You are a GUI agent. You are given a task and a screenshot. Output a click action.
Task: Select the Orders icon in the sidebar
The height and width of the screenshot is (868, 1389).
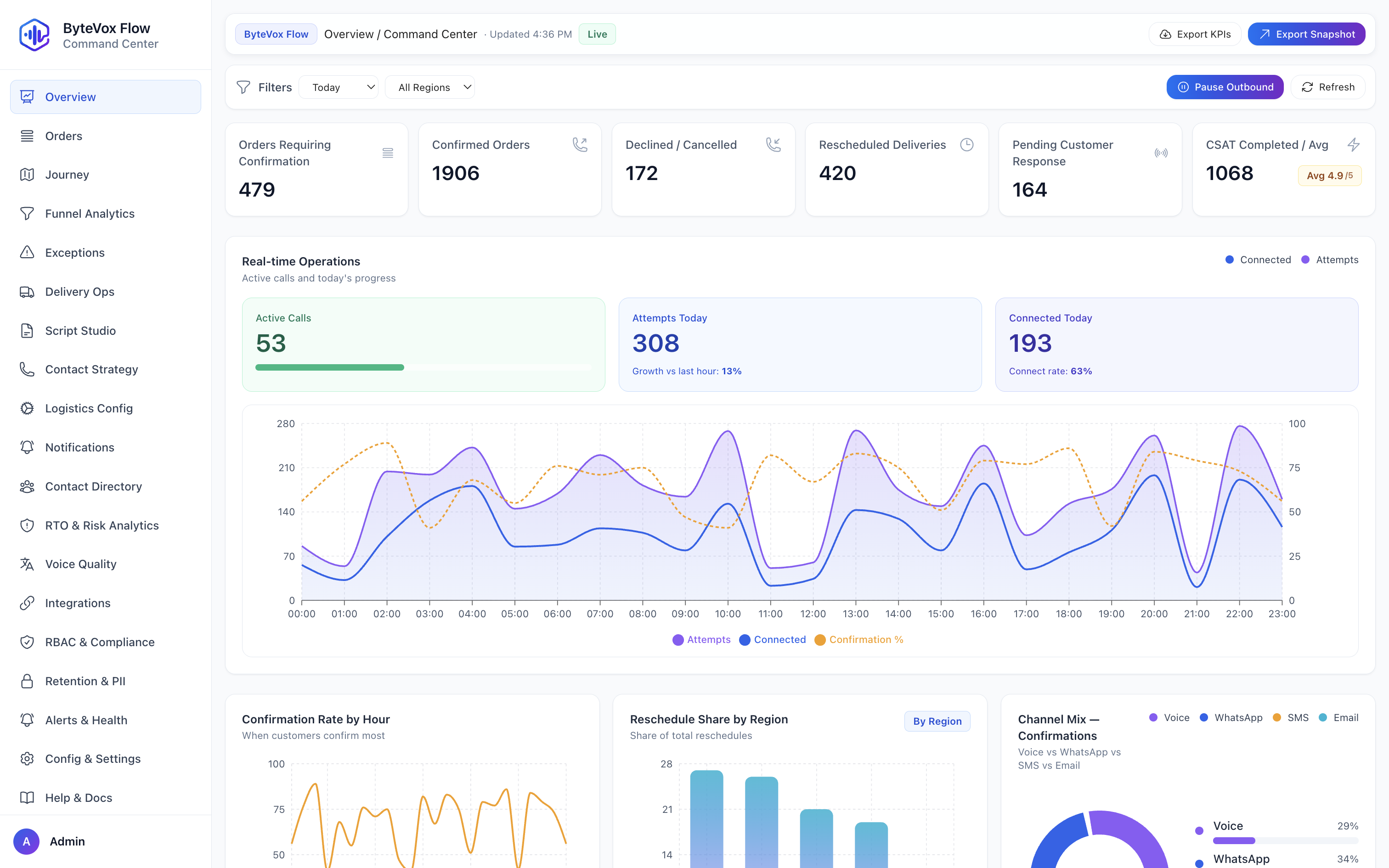click(x=27, y=135)
